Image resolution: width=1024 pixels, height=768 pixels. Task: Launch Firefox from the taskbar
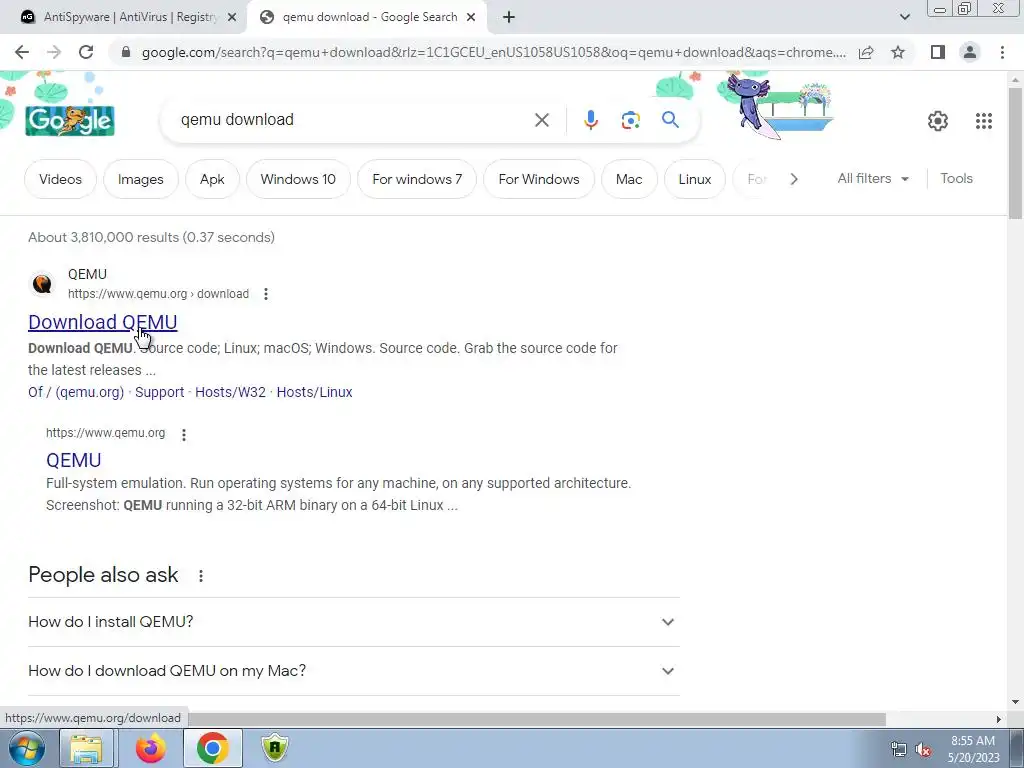[150, 748]
